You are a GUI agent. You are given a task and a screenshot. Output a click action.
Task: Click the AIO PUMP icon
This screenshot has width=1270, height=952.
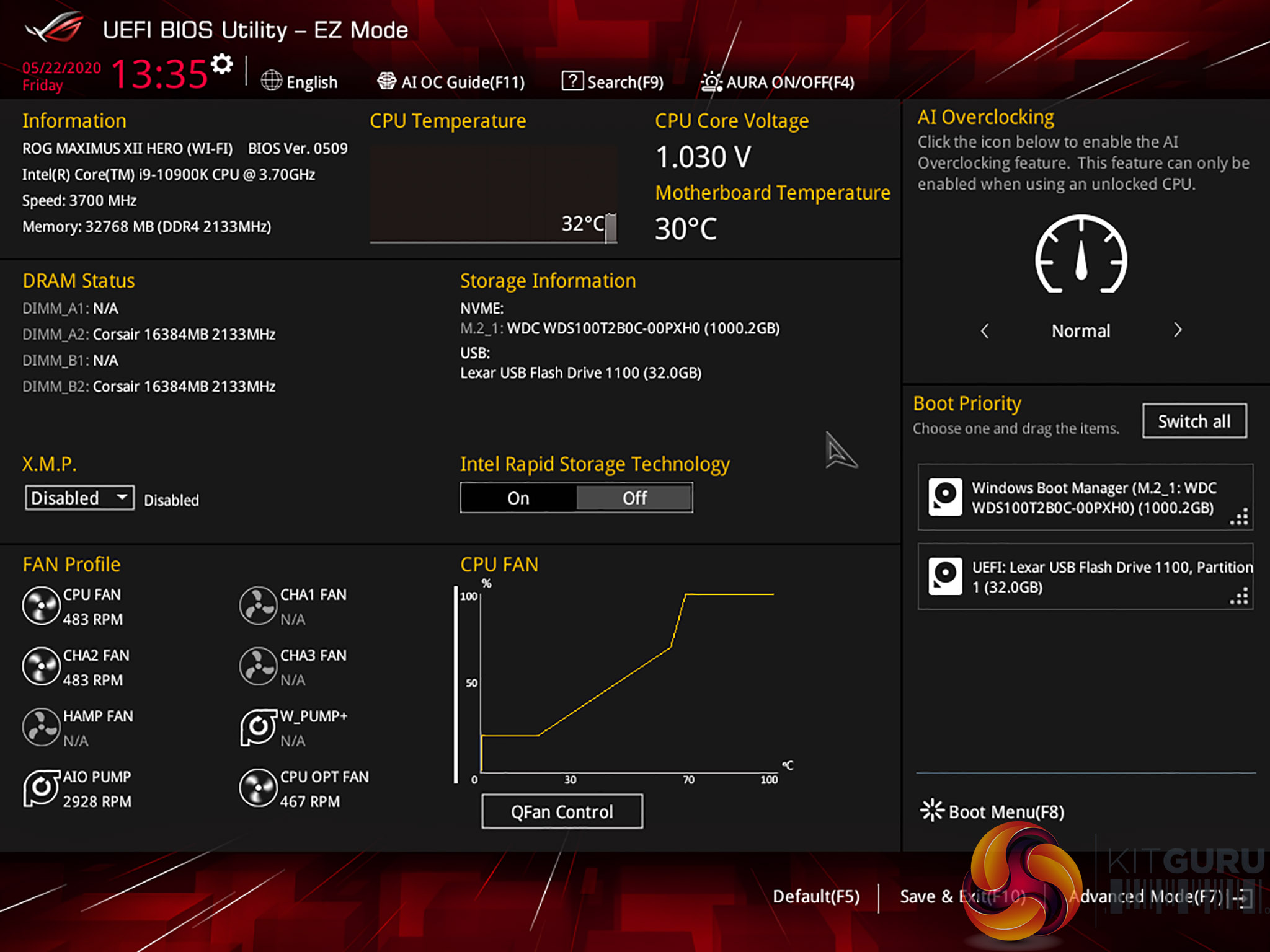click(41, 788)
